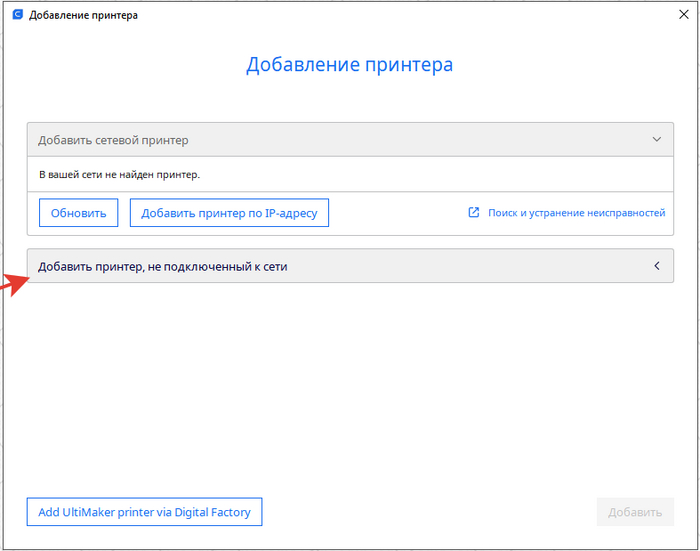Image resolution: width=700 pixels, height=551 pixels.
Task: Close the Добавление принтера dialog
Action: click(x=683, y=14)
